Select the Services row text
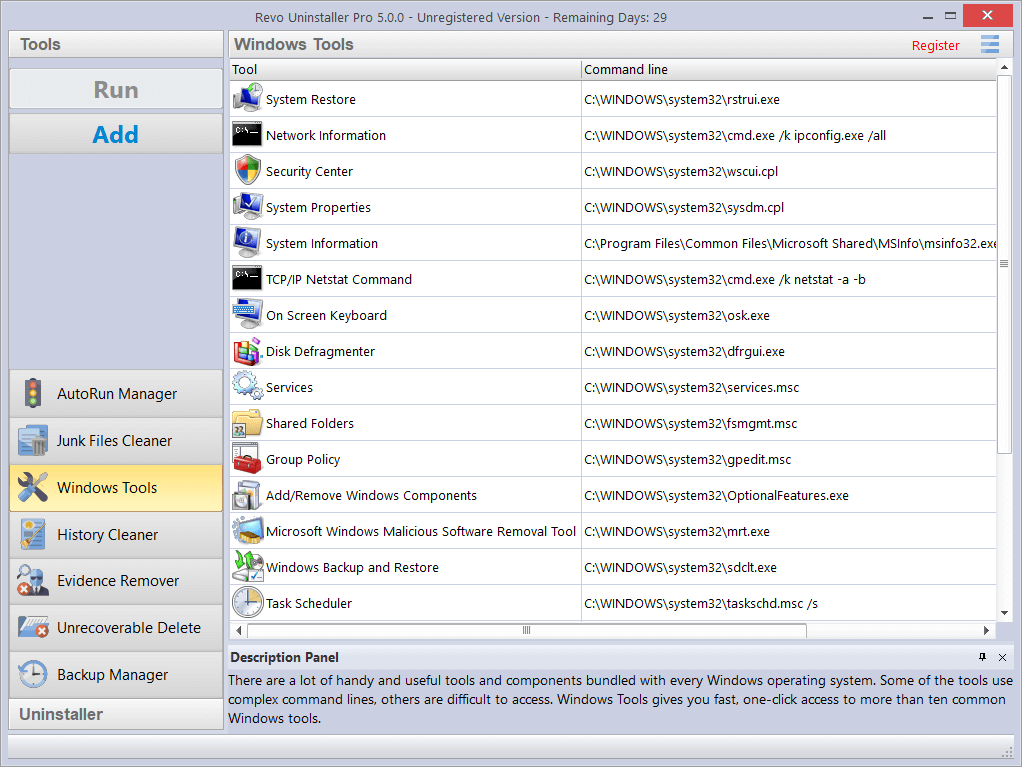The width and height of the screenshot is (1022, 767). pos(289,387)
